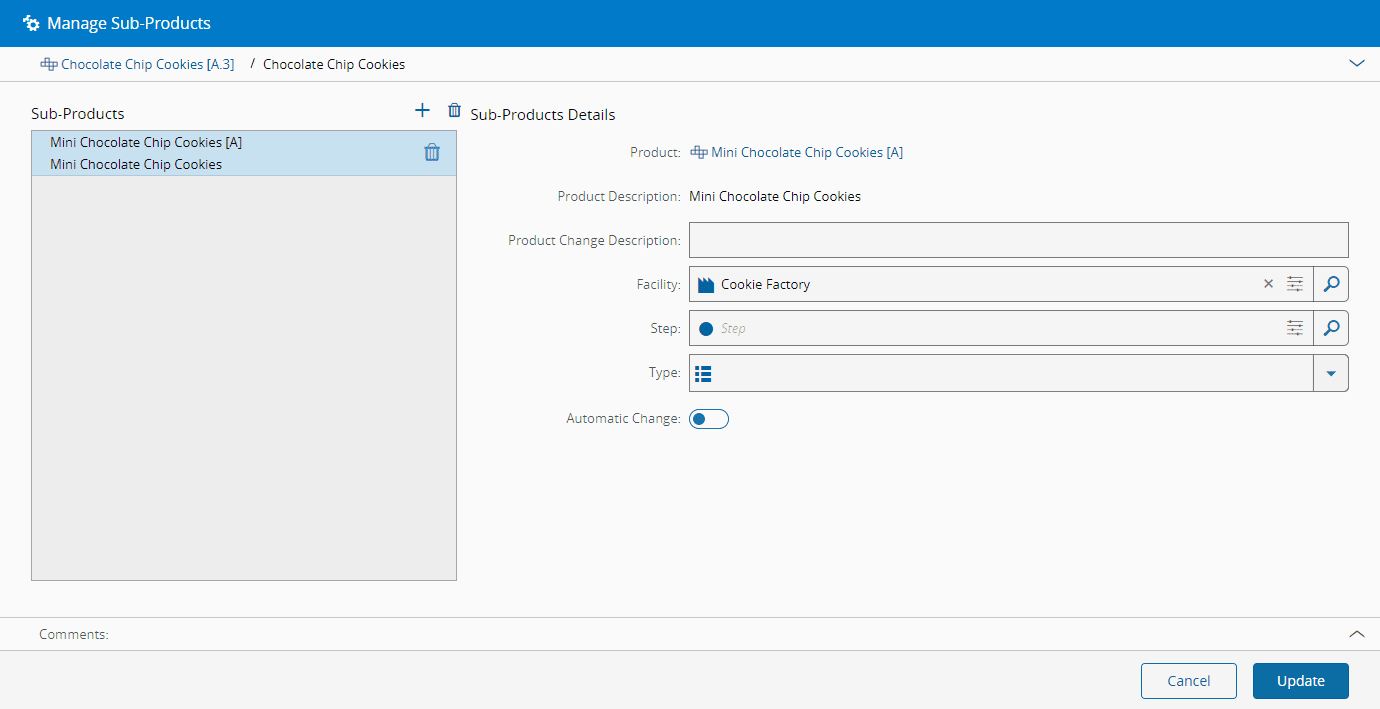Open Facility search magnifier
1380x709 pixels.
pos(1330,284)
